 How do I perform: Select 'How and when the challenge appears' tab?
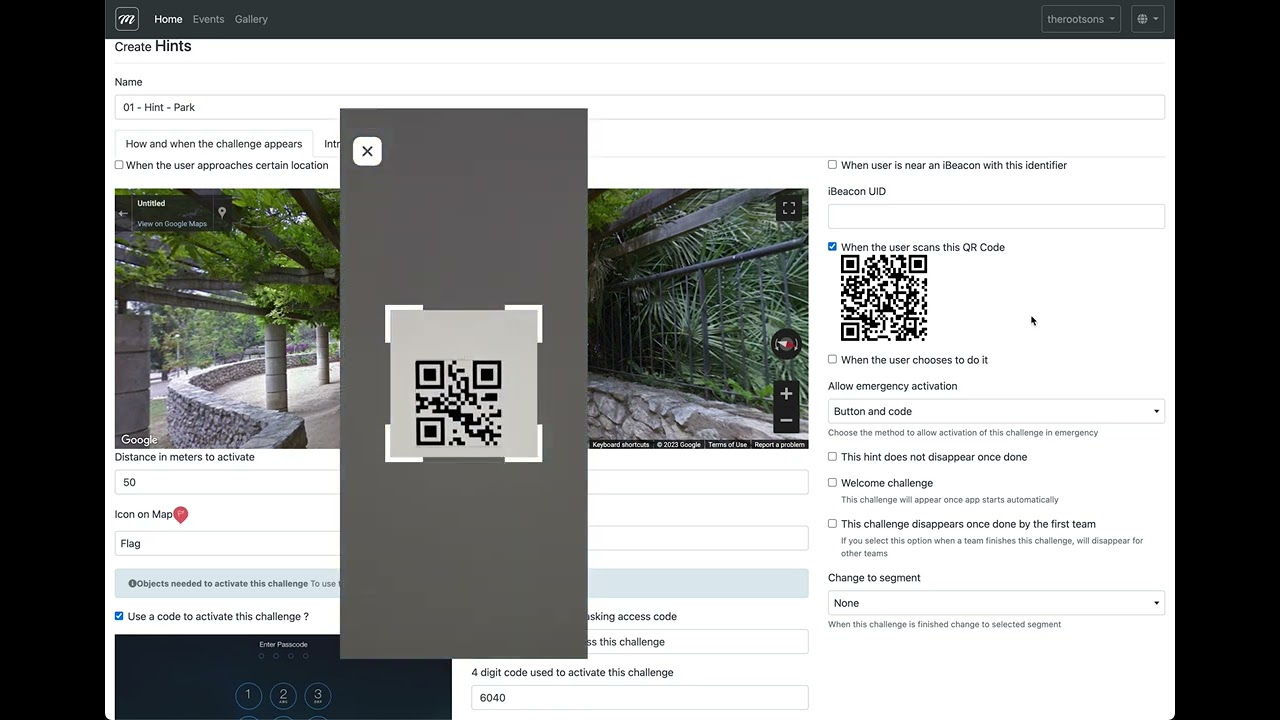click(214, 144)
